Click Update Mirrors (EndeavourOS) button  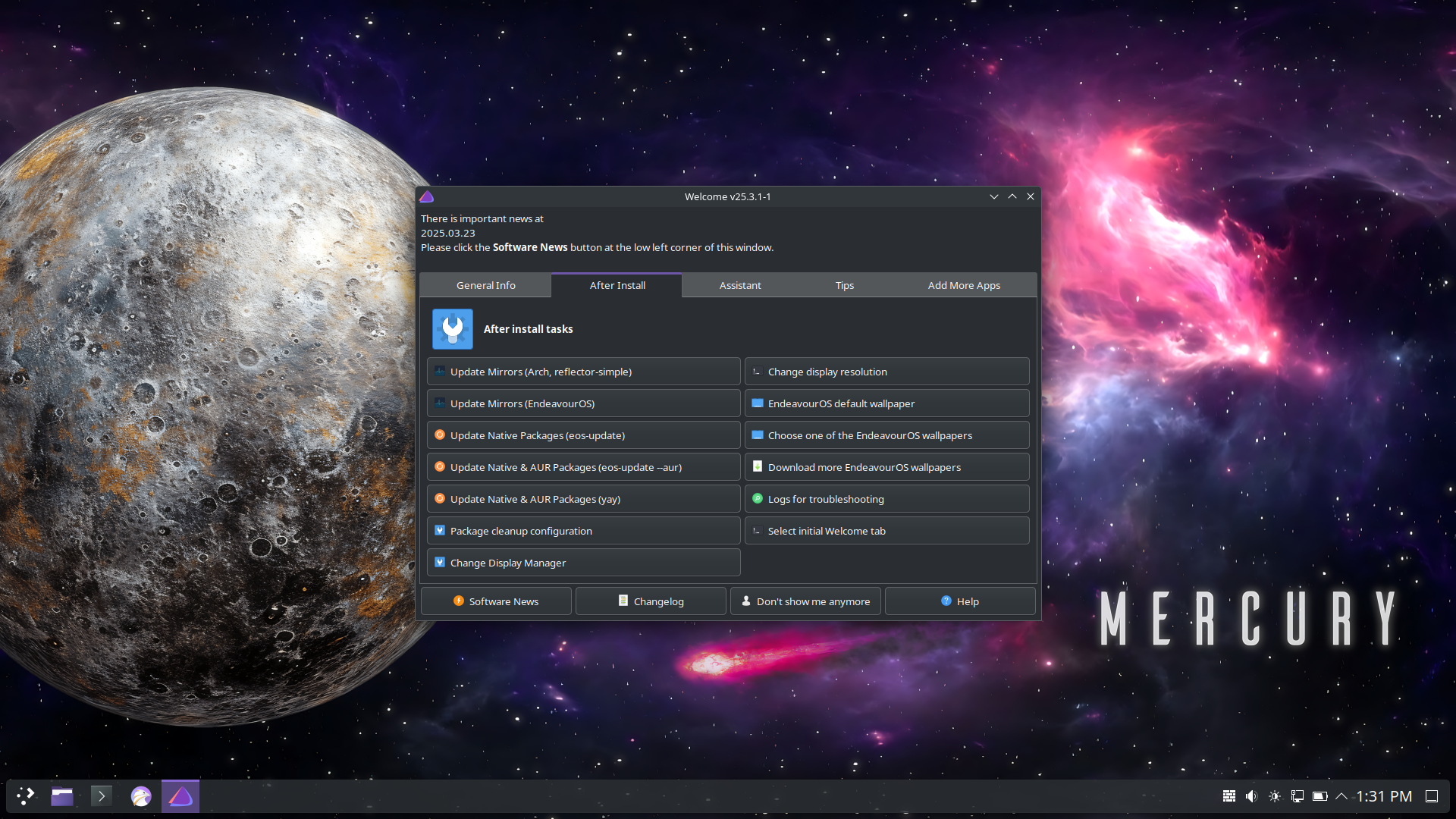pyautogui.click(x=583, y=403)
